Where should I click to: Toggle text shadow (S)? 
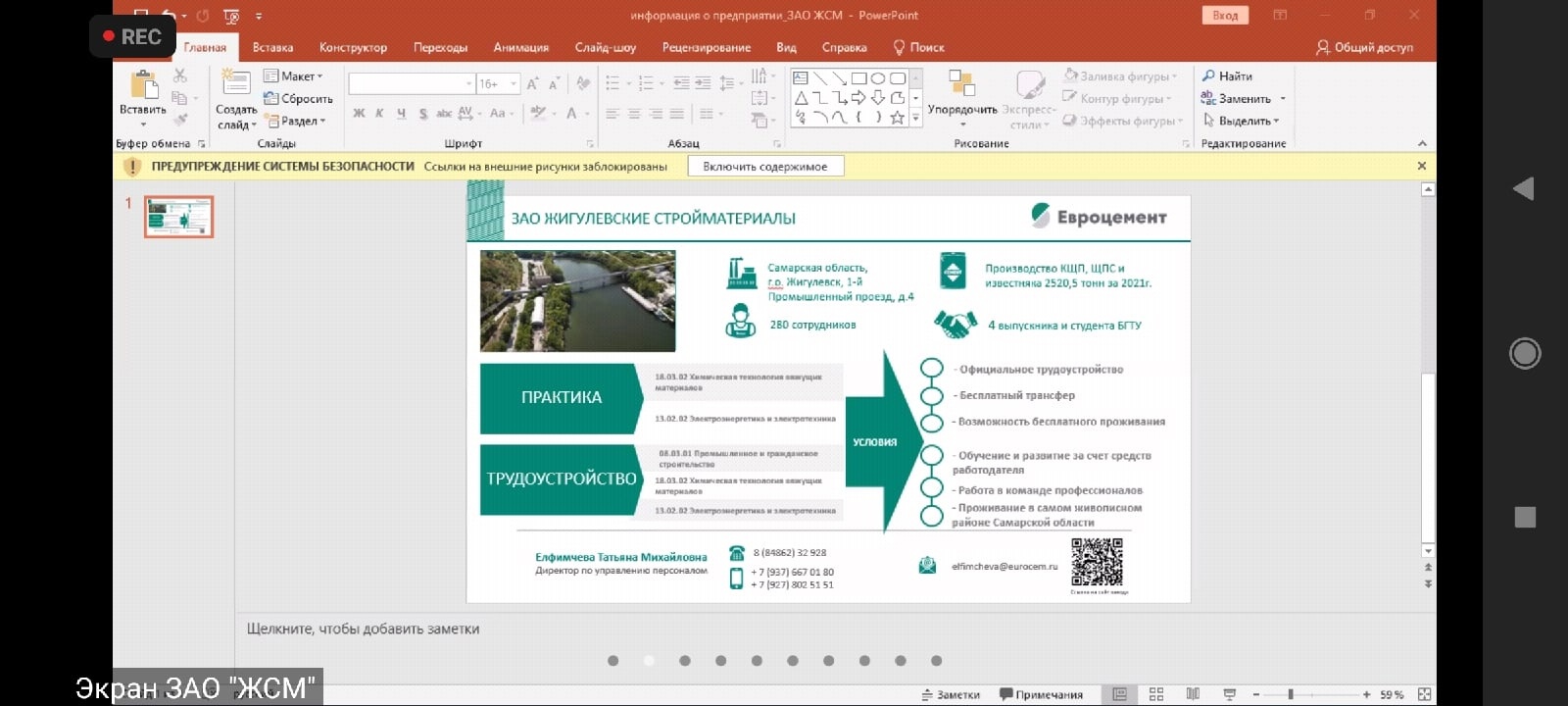pos(423,114)
